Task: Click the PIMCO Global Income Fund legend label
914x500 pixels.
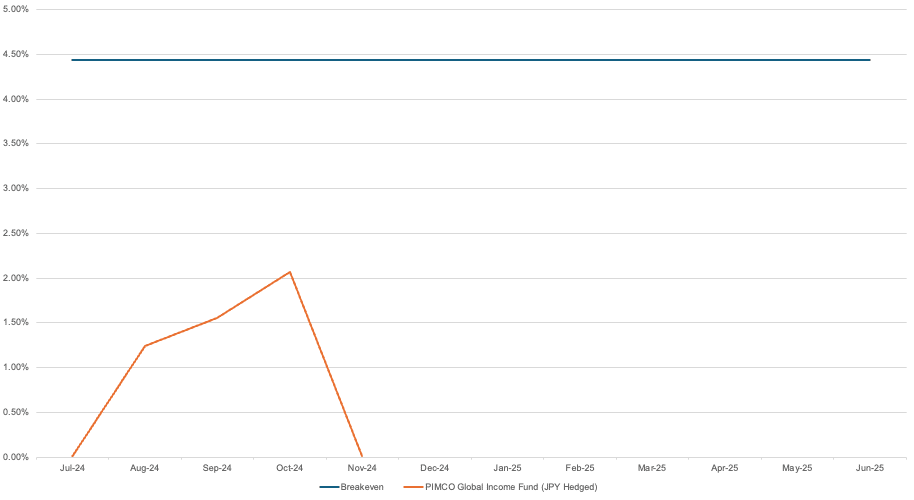Action: click(x=511, y=487)
